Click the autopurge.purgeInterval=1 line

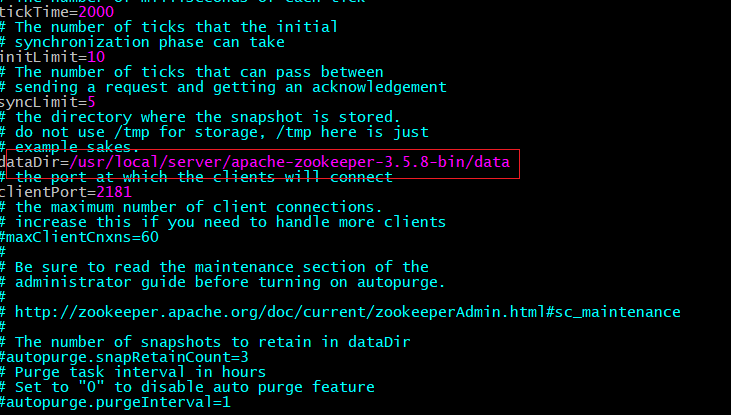[116, 402]
